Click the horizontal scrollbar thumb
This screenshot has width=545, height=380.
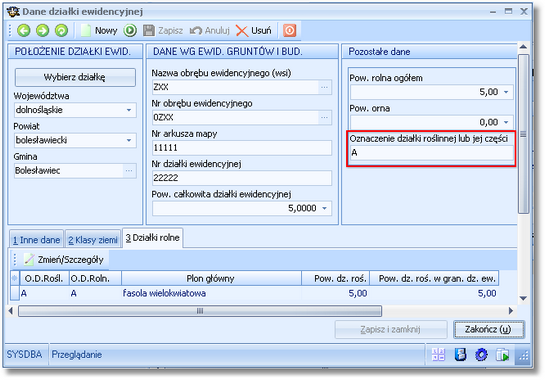(x=200, y=311)
